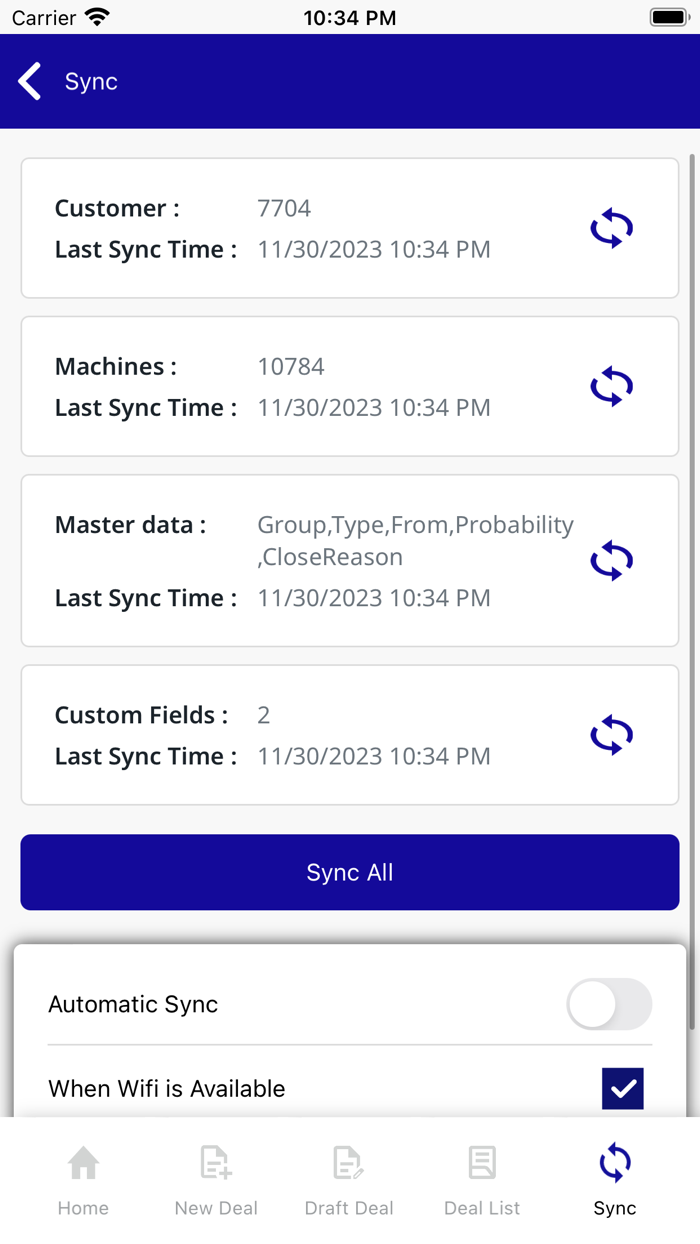Screen dimensions: 700x1244
Task: Tap the Sync title in the header
Action: click(90, 81)
